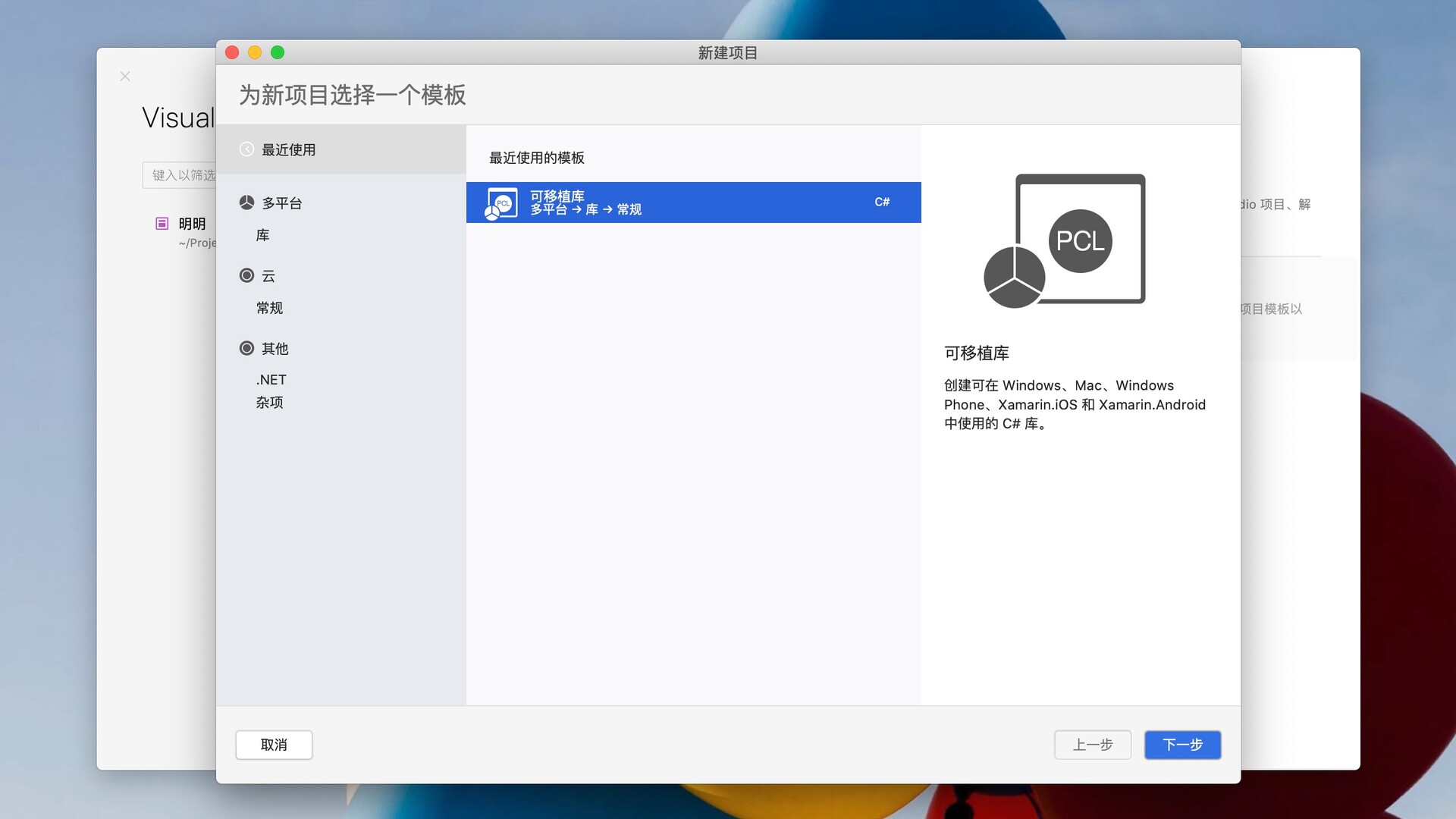Select the 常规 item under 云
Viewport: 1456px width, 819px height.
click(x=270, y=308)
